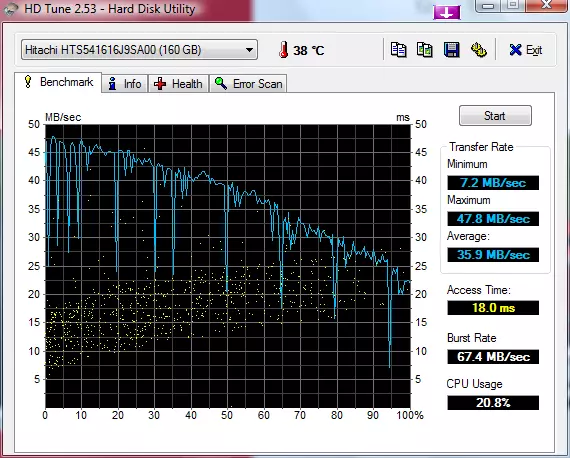Click the Minimum transfer rate value box
Screen dimensions: 570x458
493,182
